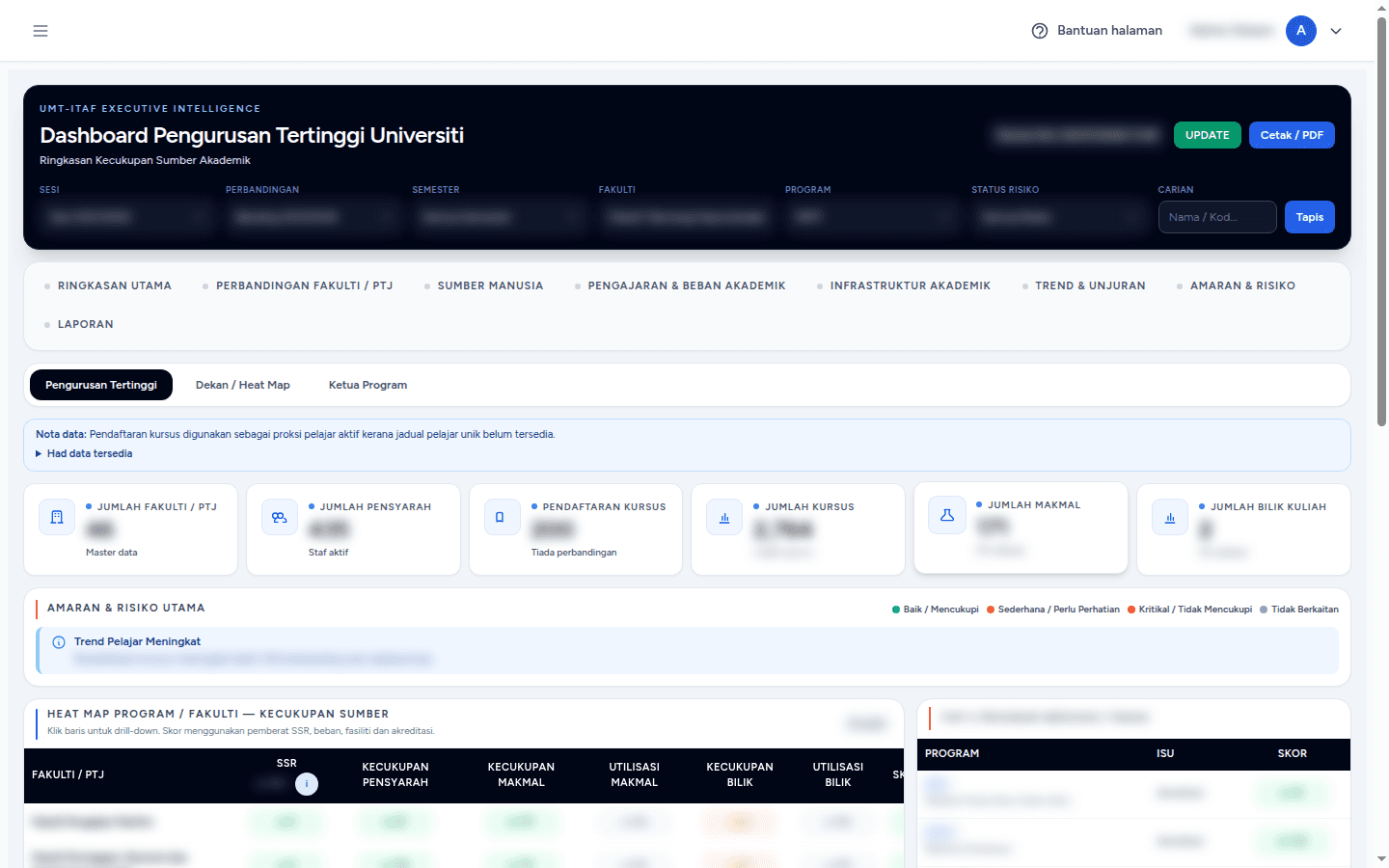Viewport: 1389px width, 868px height.
Task: Open the user avatar A
Action: tap(1301, 31)
